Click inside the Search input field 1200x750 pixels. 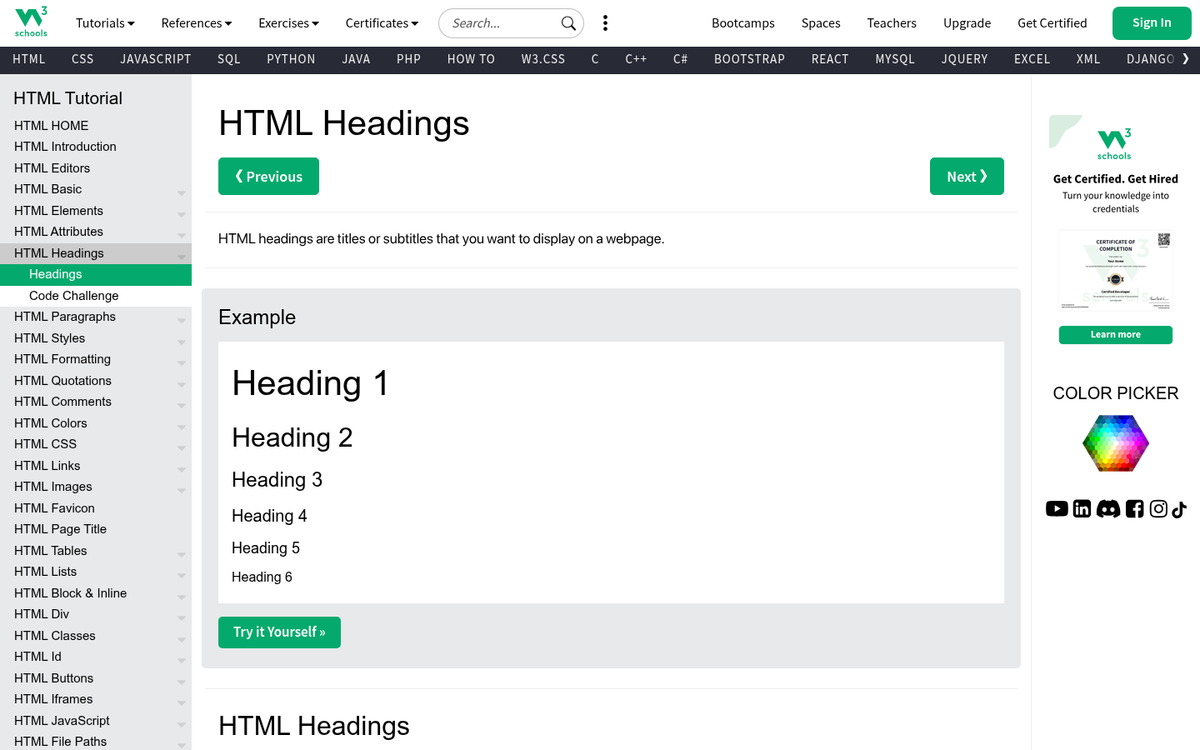click(x=500, y=22)
